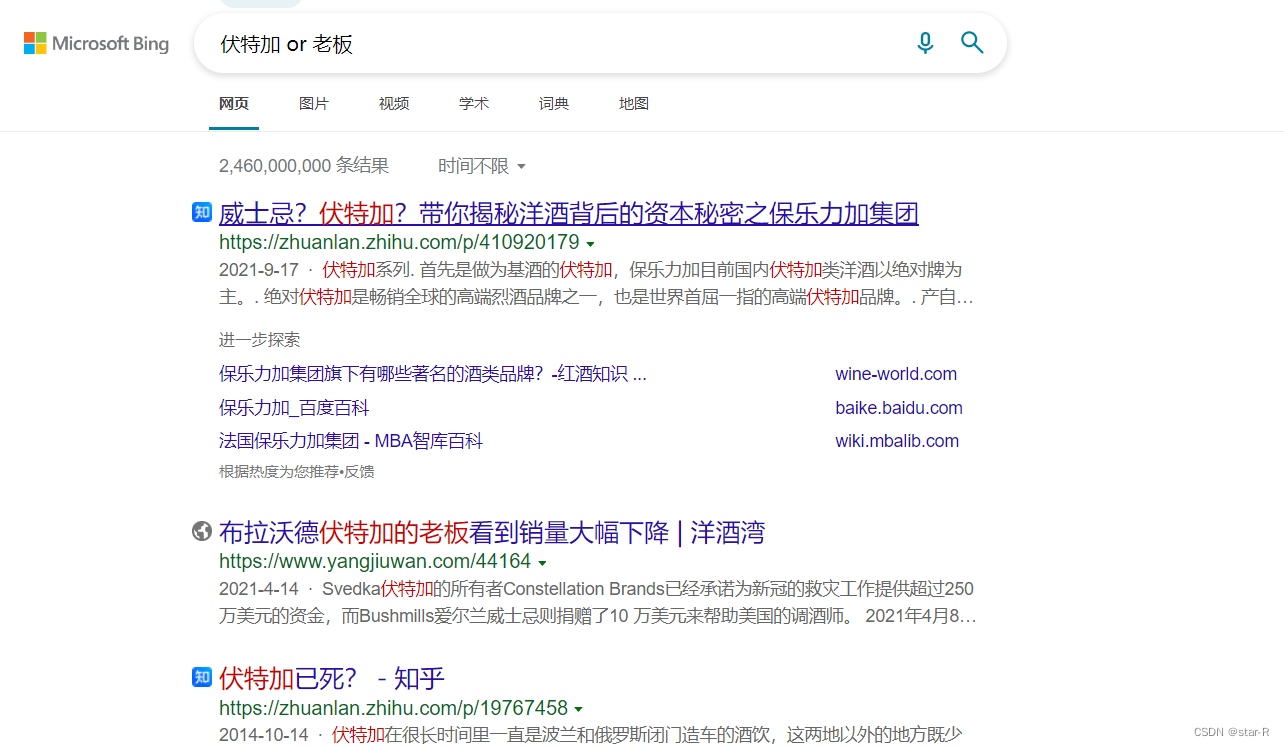Click the baike.baidu.com link
Screen dimensions: 1284x746
tap(899, 408)
